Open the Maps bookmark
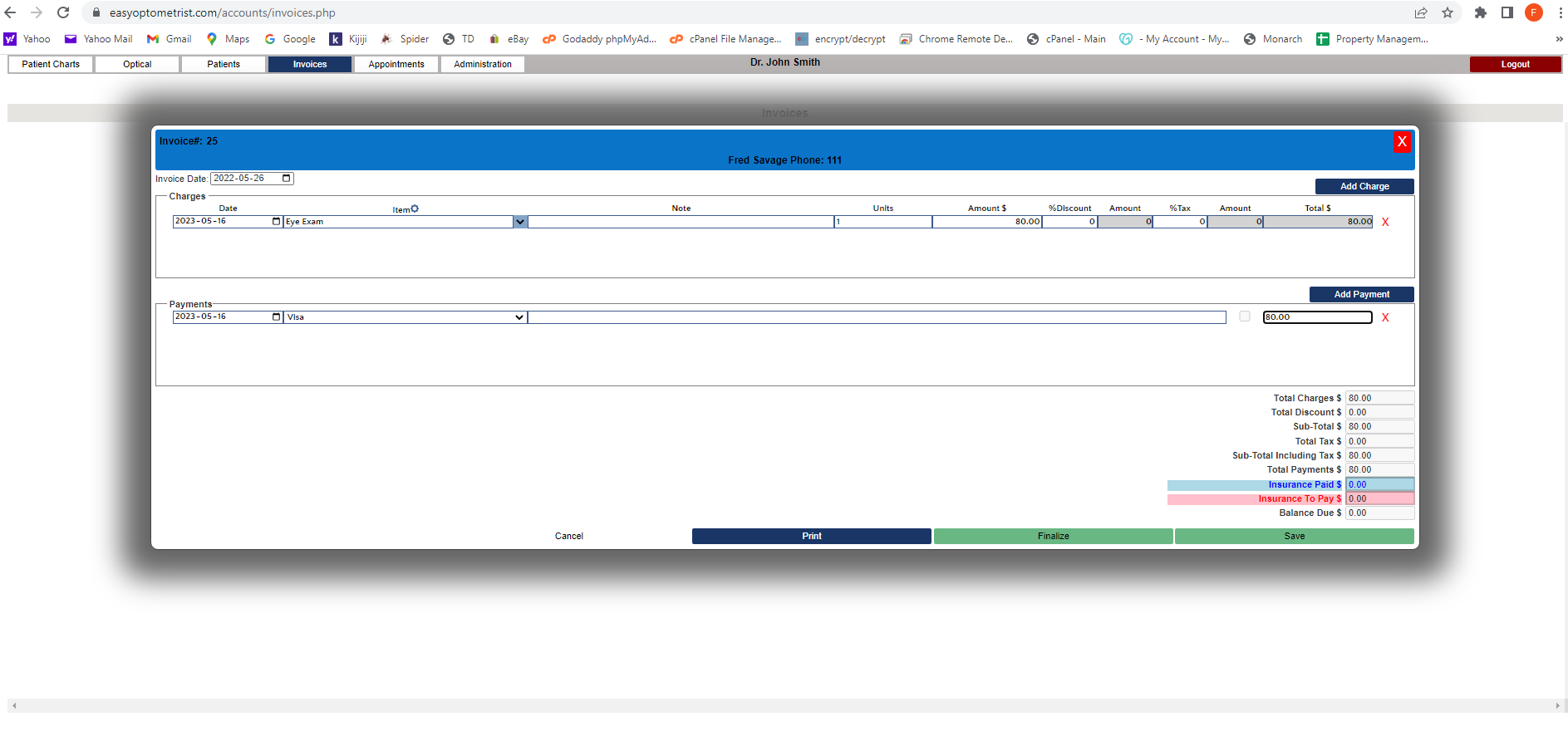Image resolution: width=1568 pixels, height=741 pixels. (x=229, y=39)
